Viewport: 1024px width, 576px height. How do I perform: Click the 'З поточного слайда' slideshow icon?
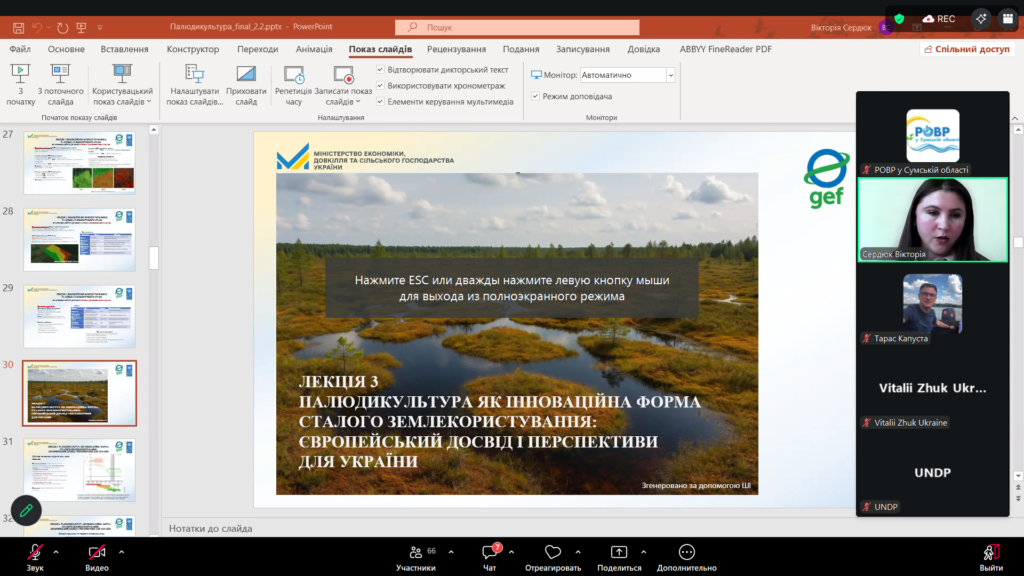click(61, 74)
